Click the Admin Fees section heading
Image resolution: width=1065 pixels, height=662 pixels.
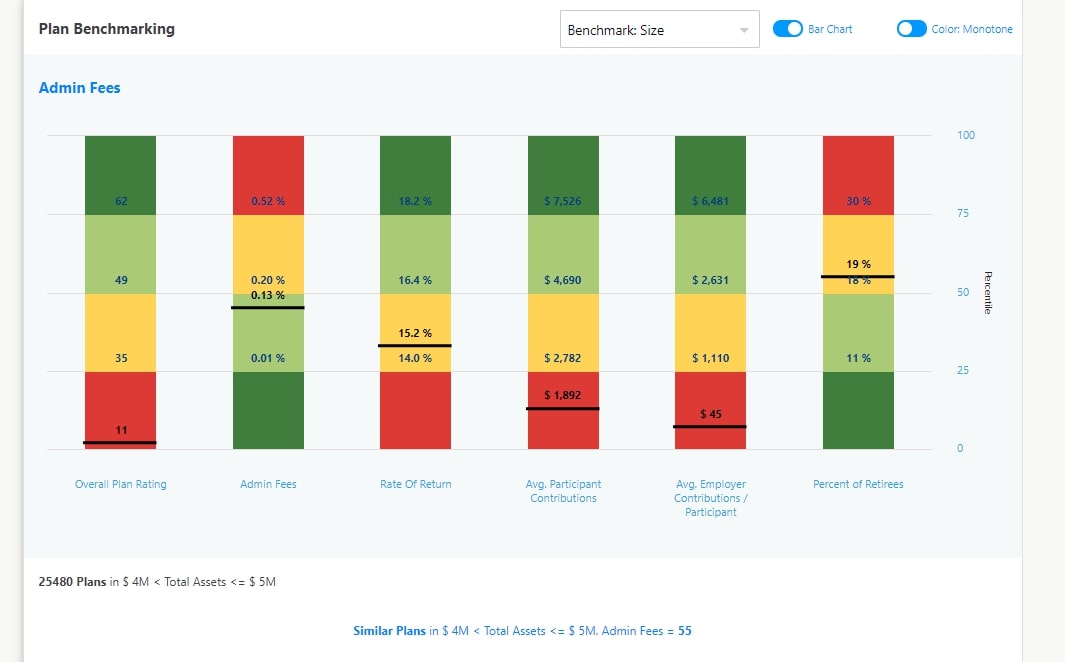tap(79, 88)
